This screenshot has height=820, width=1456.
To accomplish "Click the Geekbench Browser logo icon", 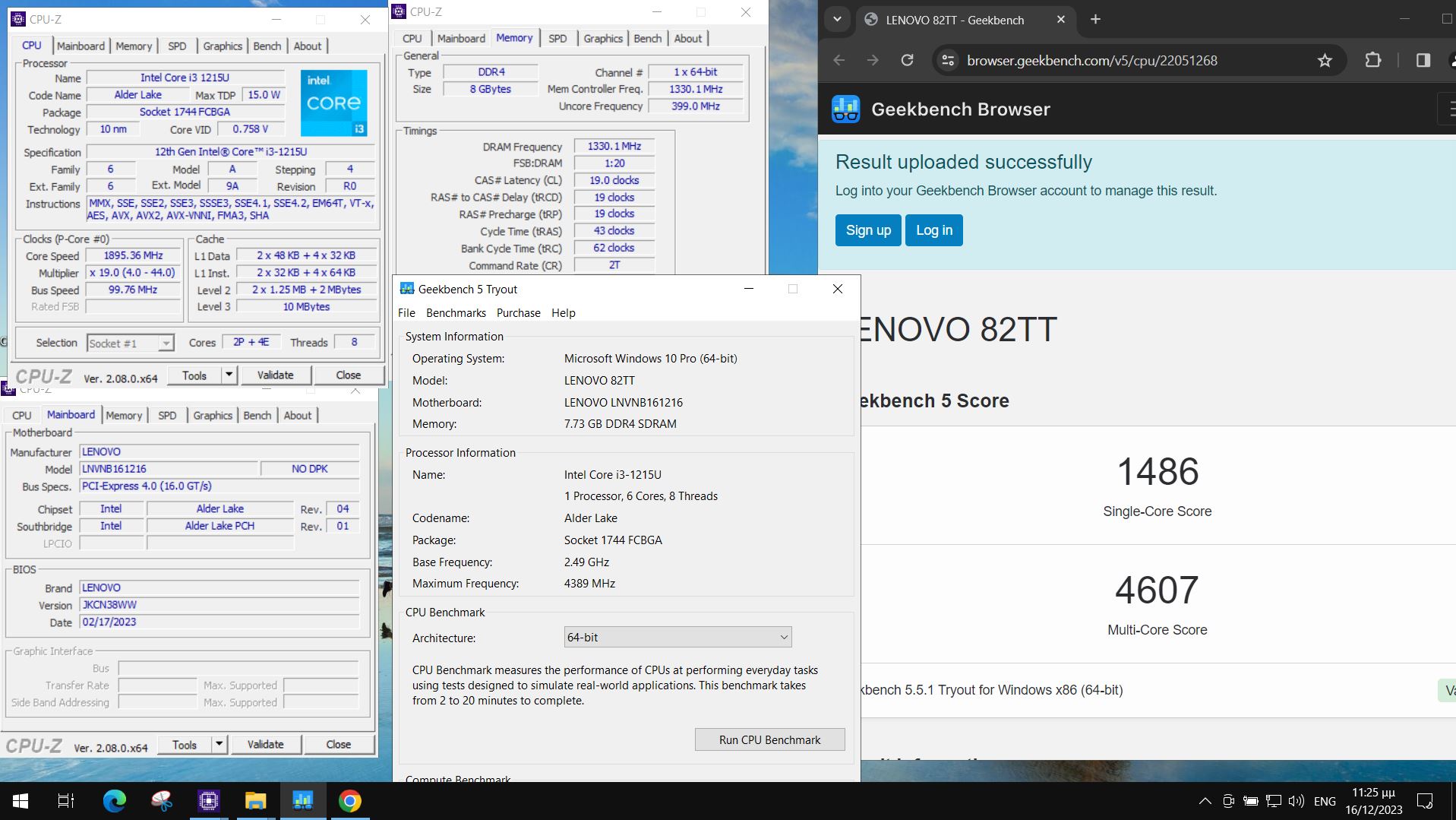I will [845, 109].
